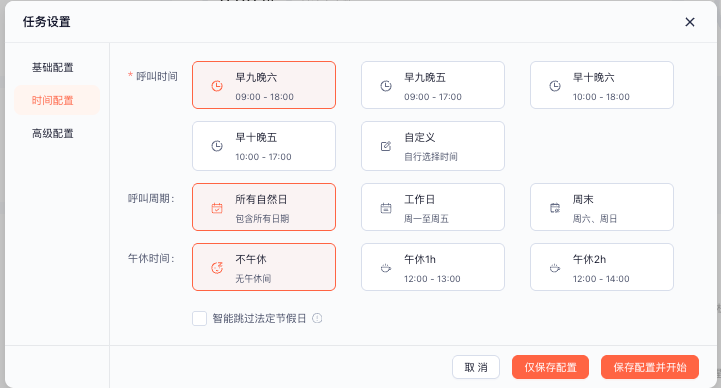Viewport: 721px width, 388px height.
Task: Click calendar icon in 周末 card
Action: (x=555, y=208)
